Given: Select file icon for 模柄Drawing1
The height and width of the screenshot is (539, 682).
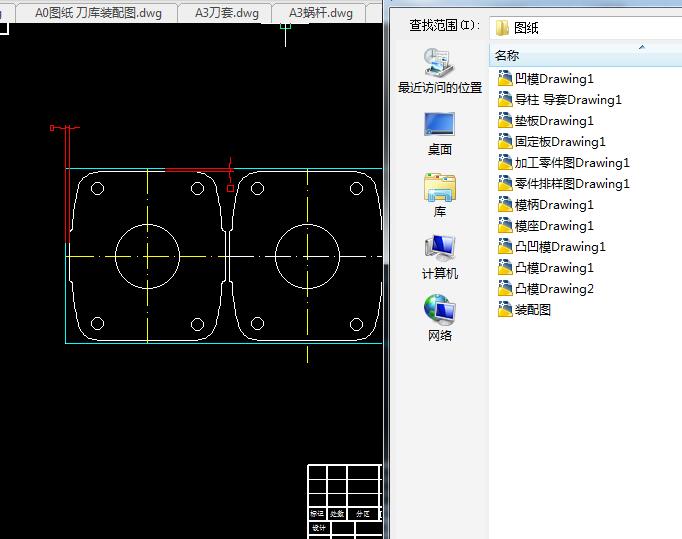Looking at the screenshot, I should coord(505,204).
